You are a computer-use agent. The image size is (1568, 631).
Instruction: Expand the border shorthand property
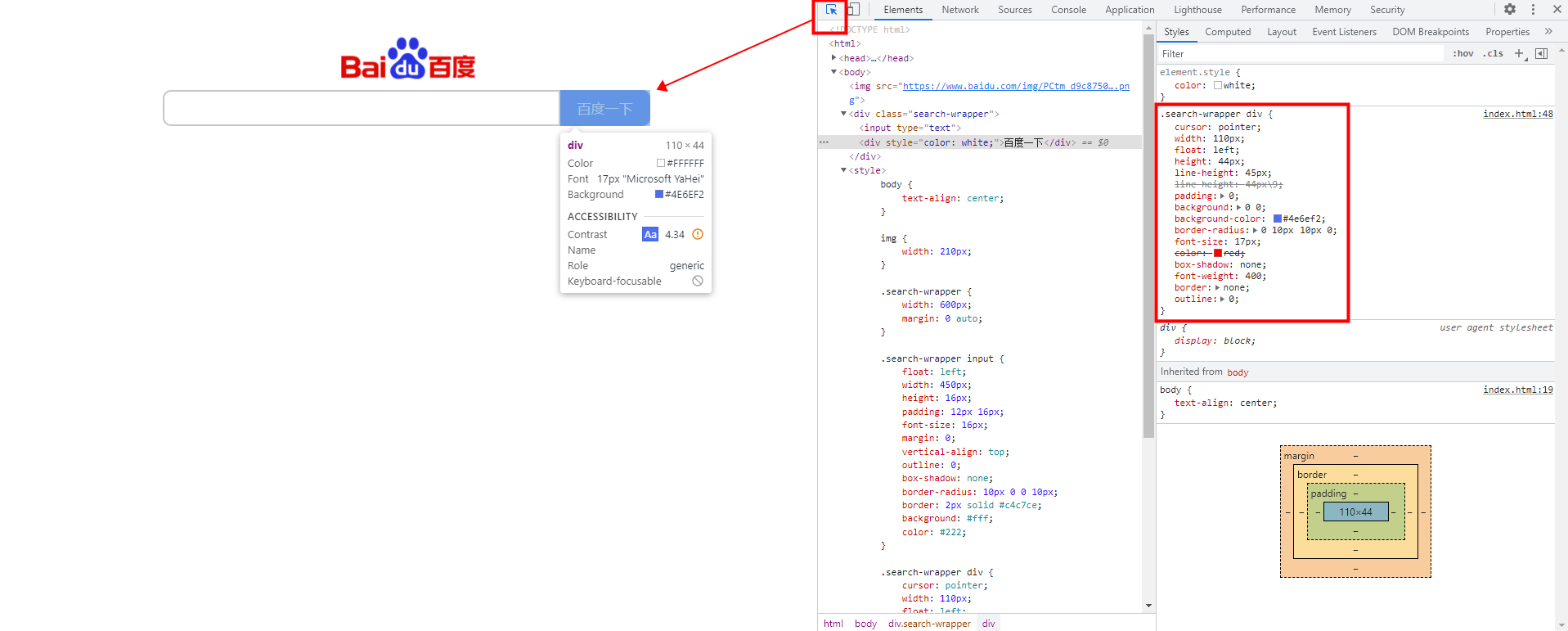1218,288
